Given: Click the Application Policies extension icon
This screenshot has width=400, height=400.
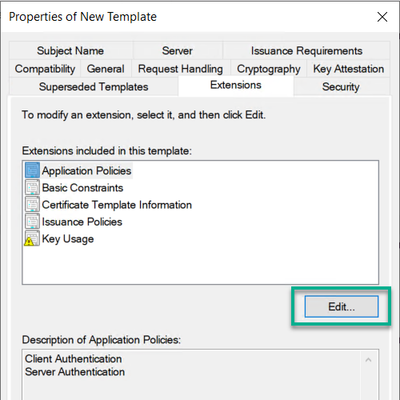Looking at the screenshot, I should (x=32, y=170).
